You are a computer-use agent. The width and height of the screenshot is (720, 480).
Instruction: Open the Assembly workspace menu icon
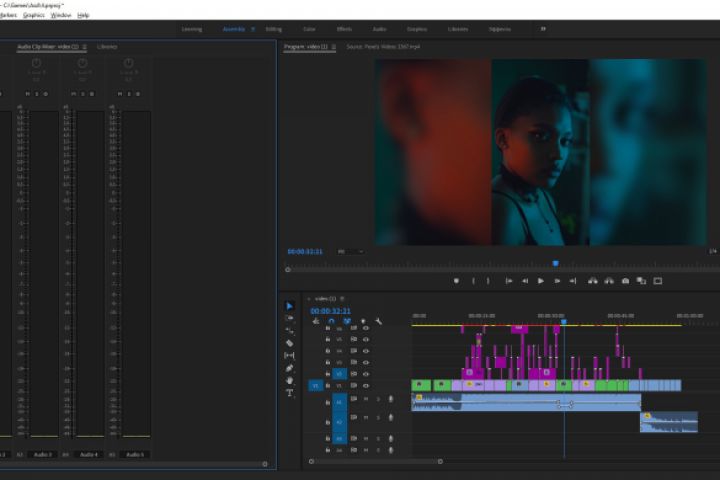252,29
